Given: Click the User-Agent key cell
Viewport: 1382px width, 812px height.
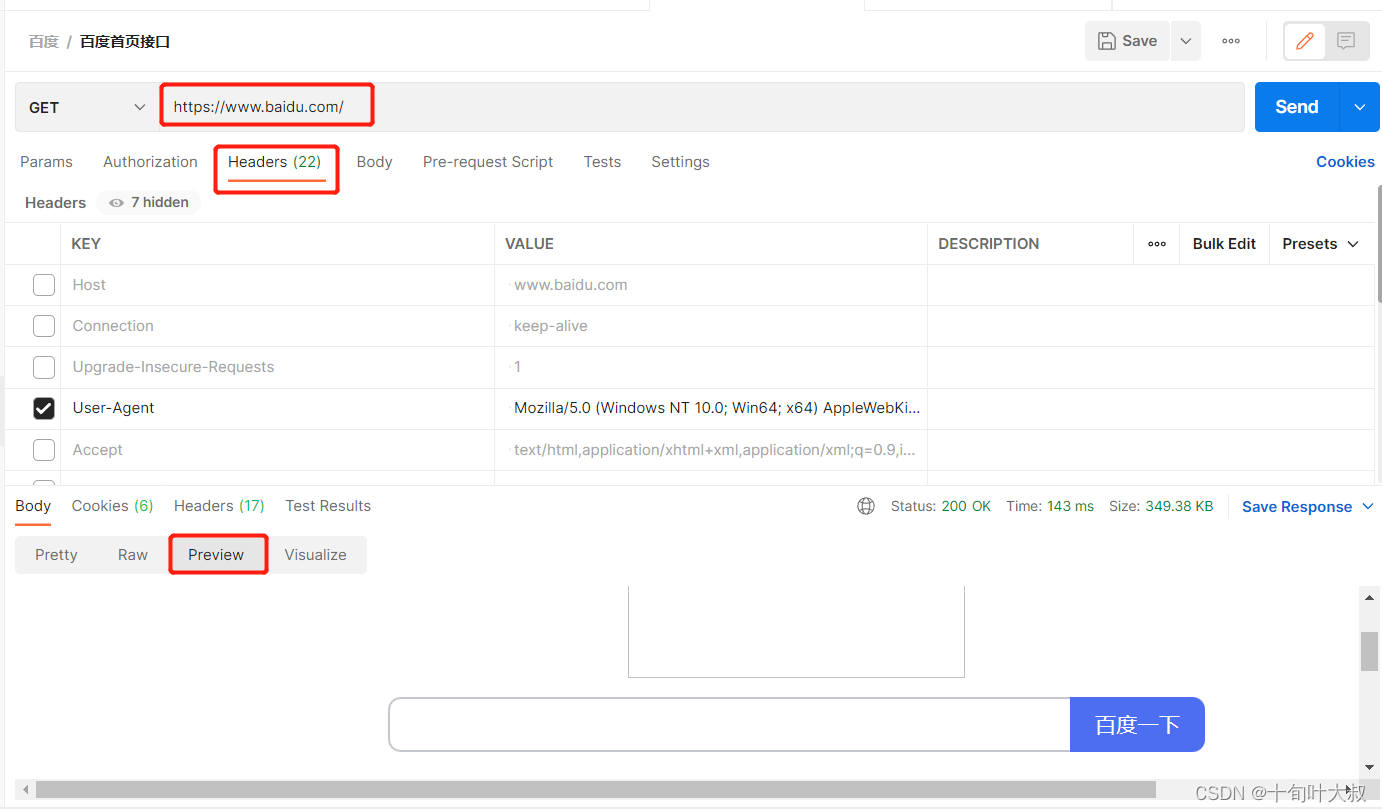Looking at the screenshot, I should coord(278,408).
